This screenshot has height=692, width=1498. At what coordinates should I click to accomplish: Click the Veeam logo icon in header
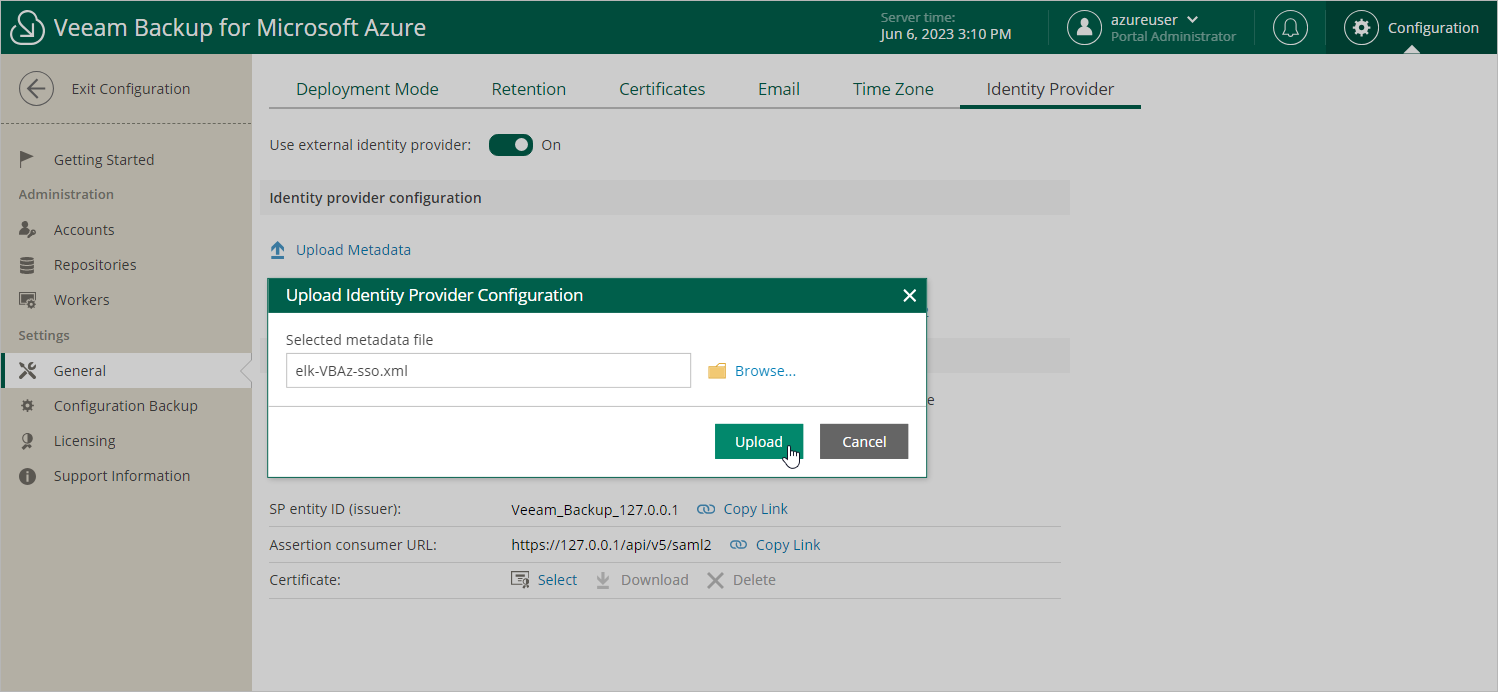27,28
